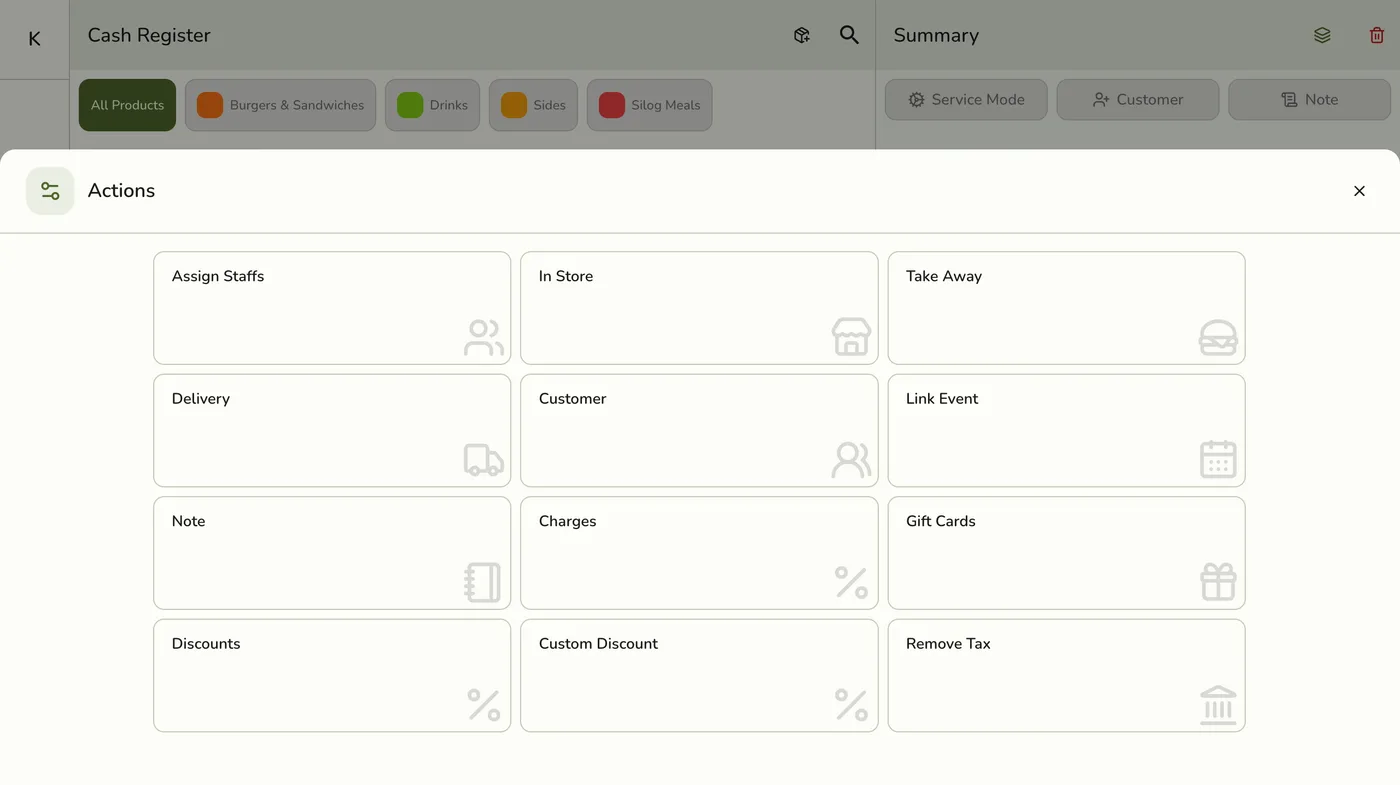Open the Custom Discount action card
Image resolution: width=1400 pixels, height=785 pixels.
699,676
